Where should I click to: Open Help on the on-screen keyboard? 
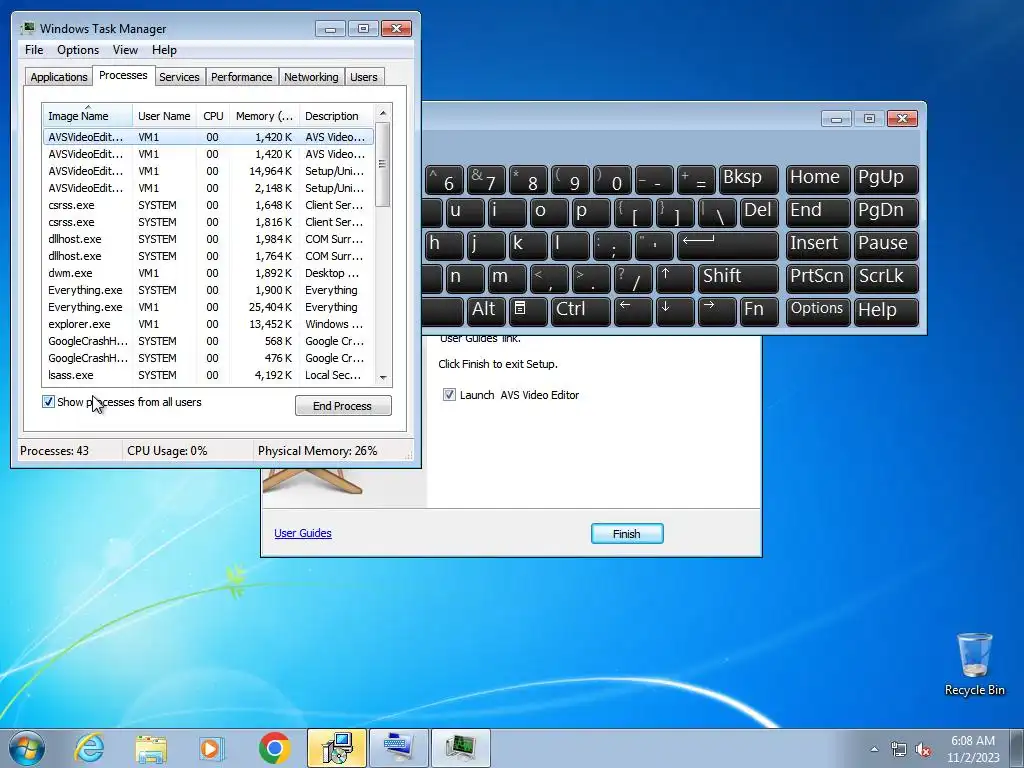click(x=886, y=312)
